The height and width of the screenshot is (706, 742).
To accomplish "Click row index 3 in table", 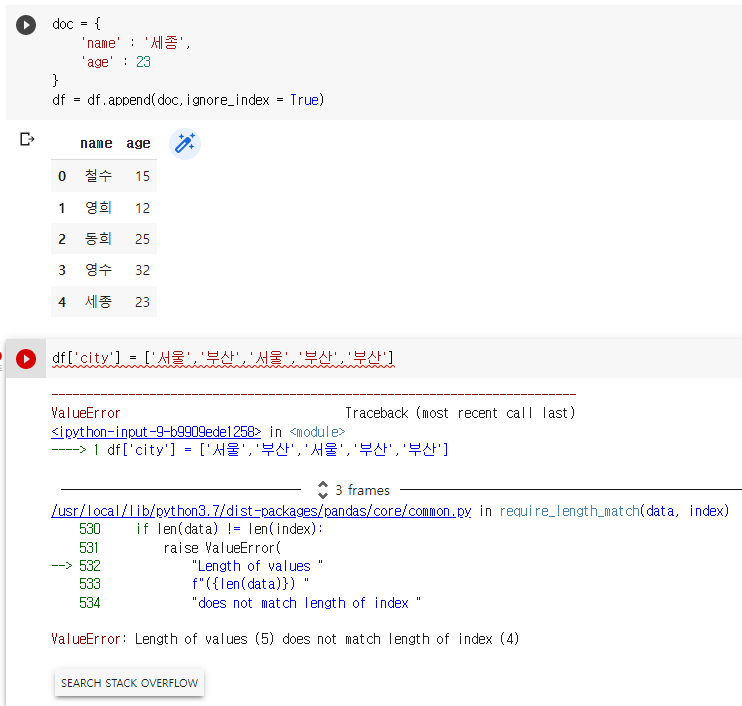I will click(x=62, y=270).
